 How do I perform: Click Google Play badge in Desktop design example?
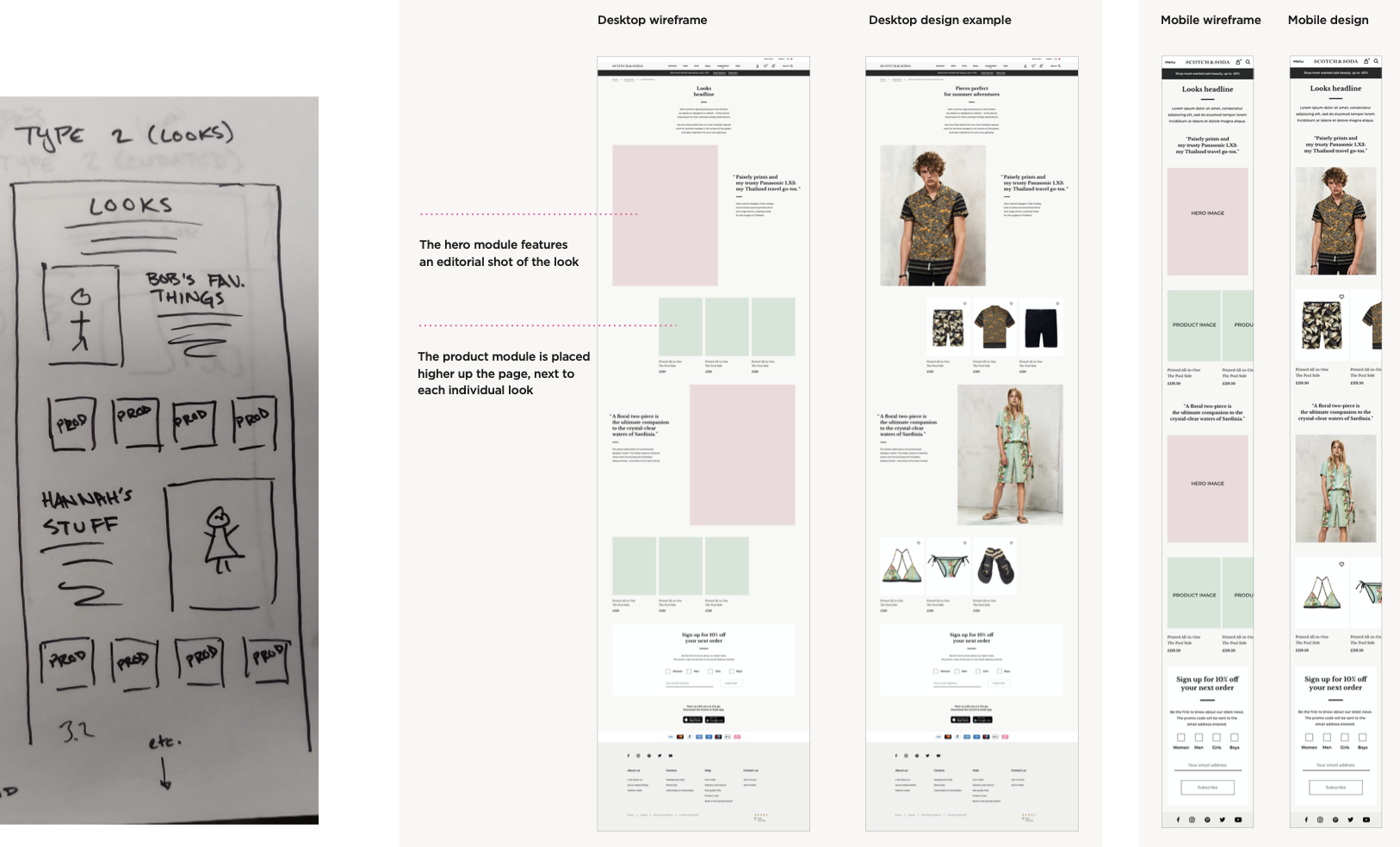982,720
